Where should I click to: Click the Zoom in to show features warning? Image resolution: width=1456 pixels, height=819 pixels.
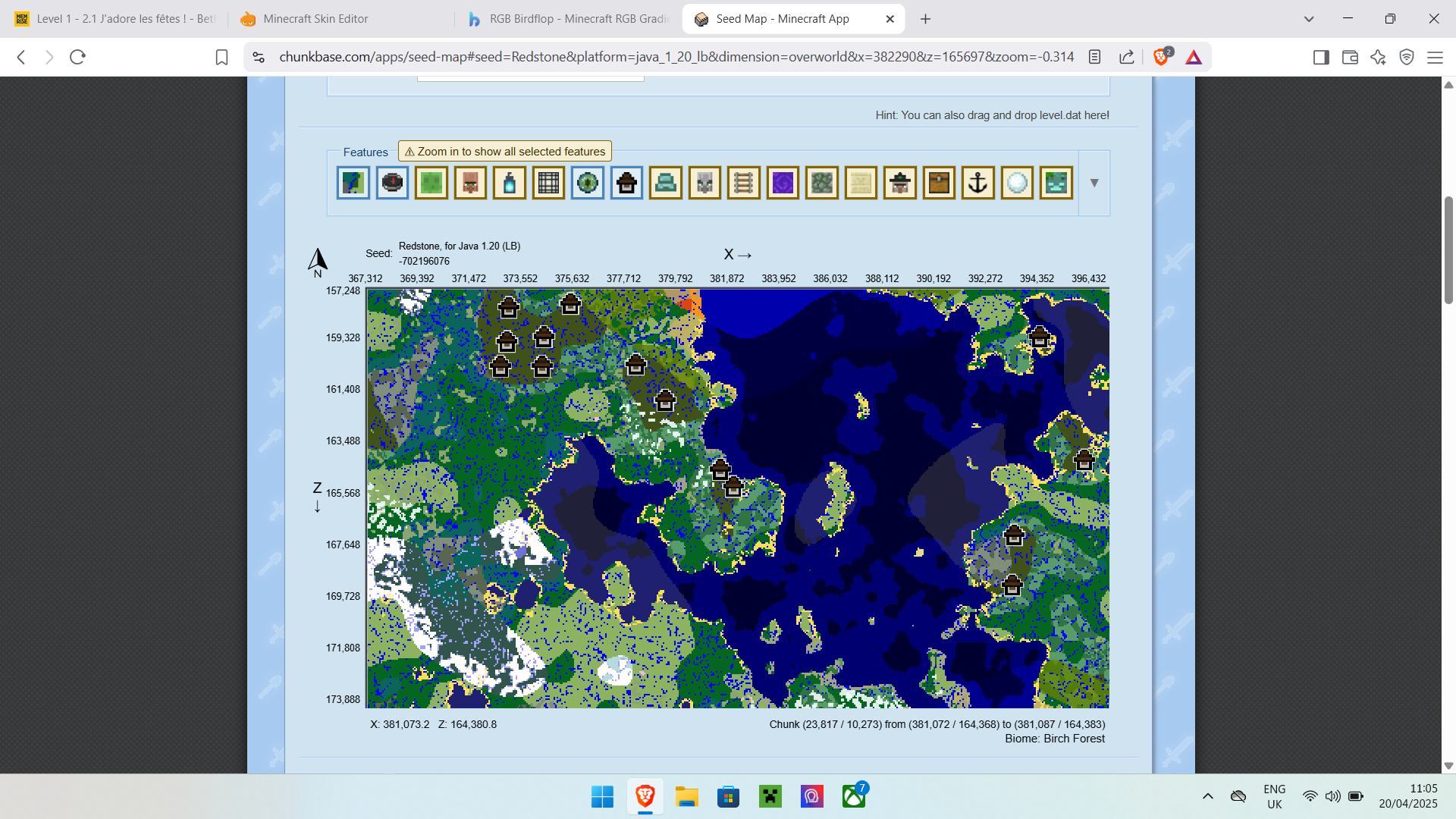[505, 152]
